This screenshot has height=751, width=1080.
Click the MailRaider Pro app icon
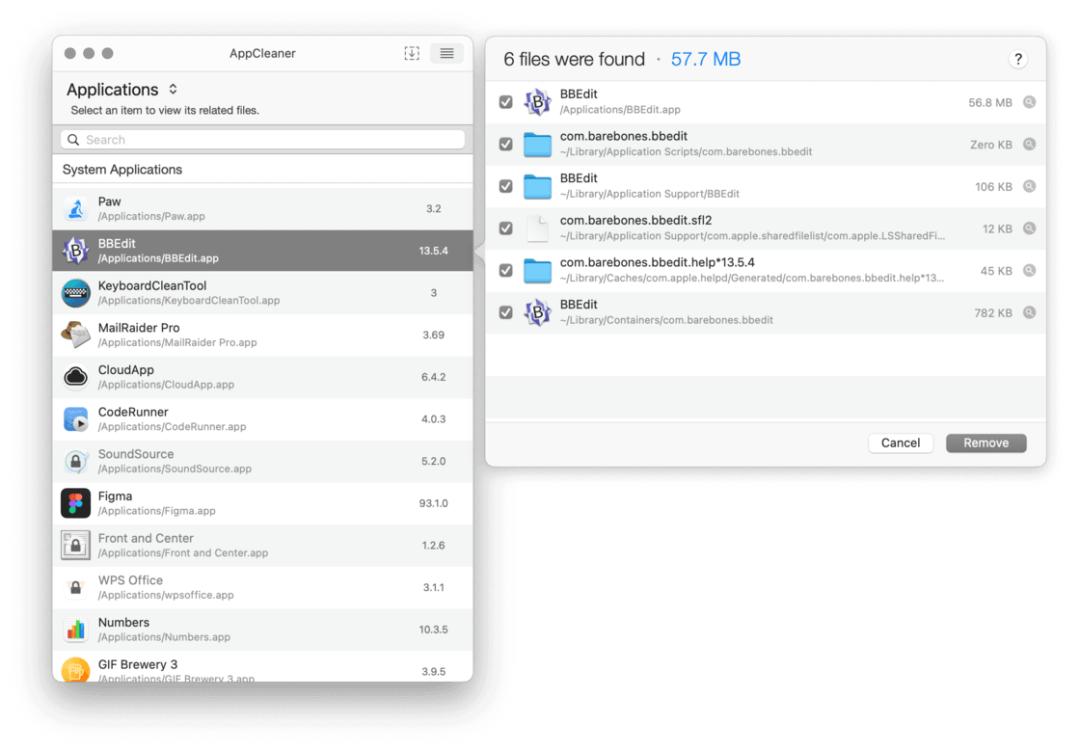click(76, 335)
